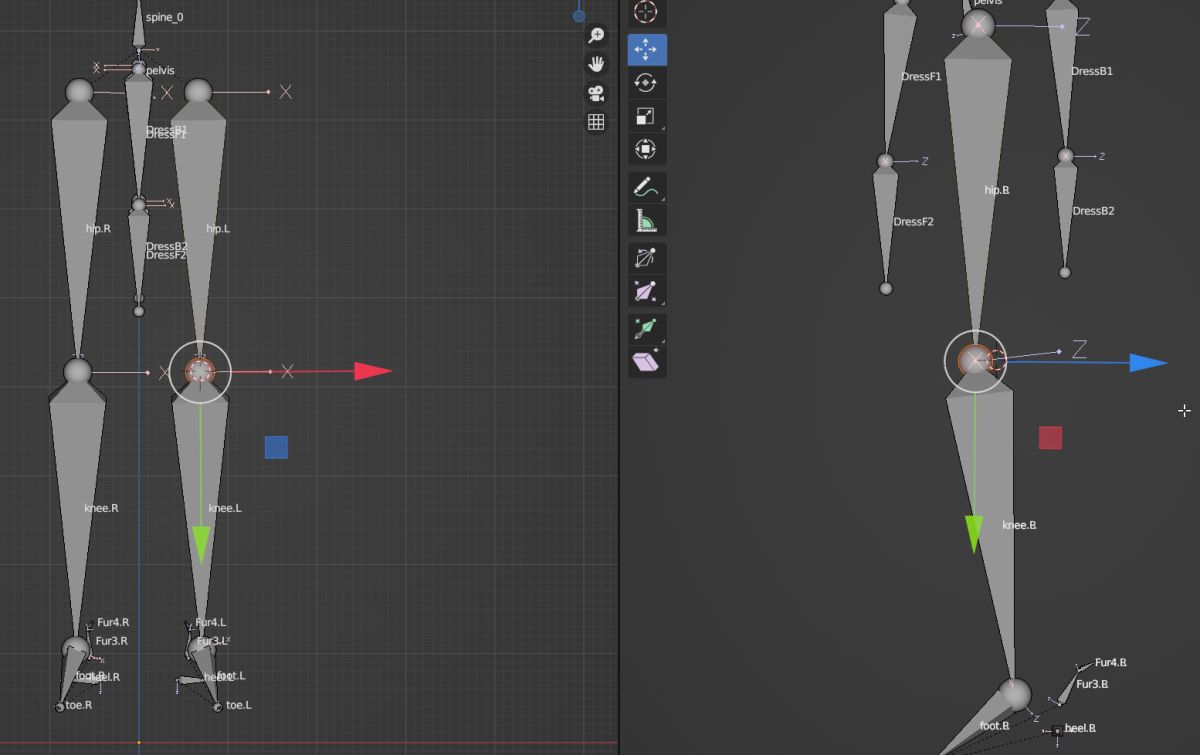
Task: Choose the Extrude bone tool
Action: pos(646,328)
